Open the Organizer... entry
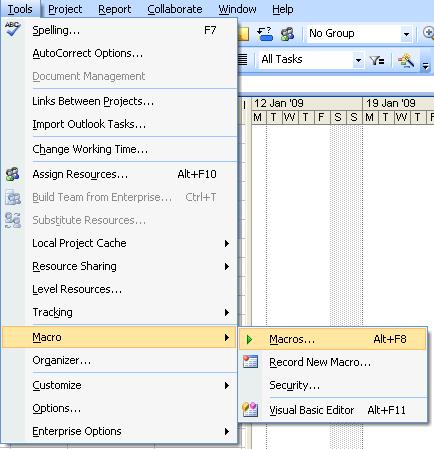 [119, 360]
